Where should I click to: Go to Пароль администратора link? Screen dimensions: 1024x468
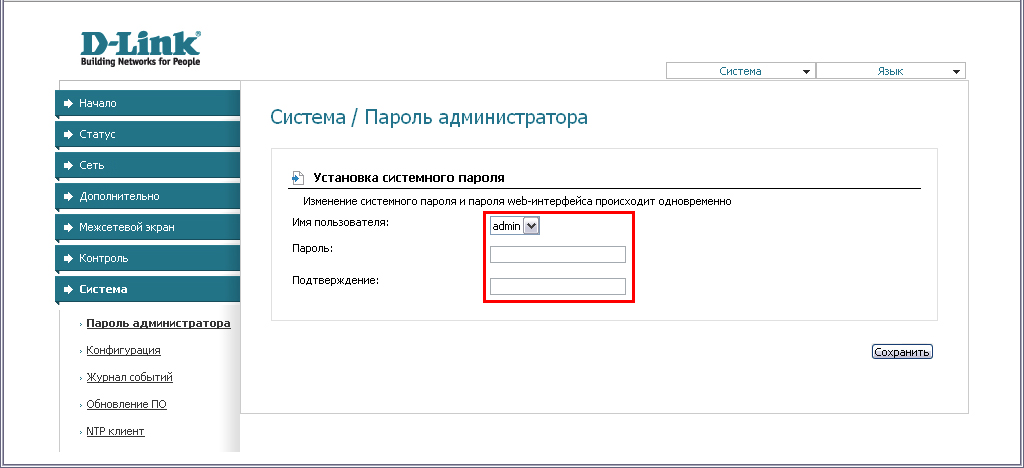pyautogui.click(x=158, y=323)
